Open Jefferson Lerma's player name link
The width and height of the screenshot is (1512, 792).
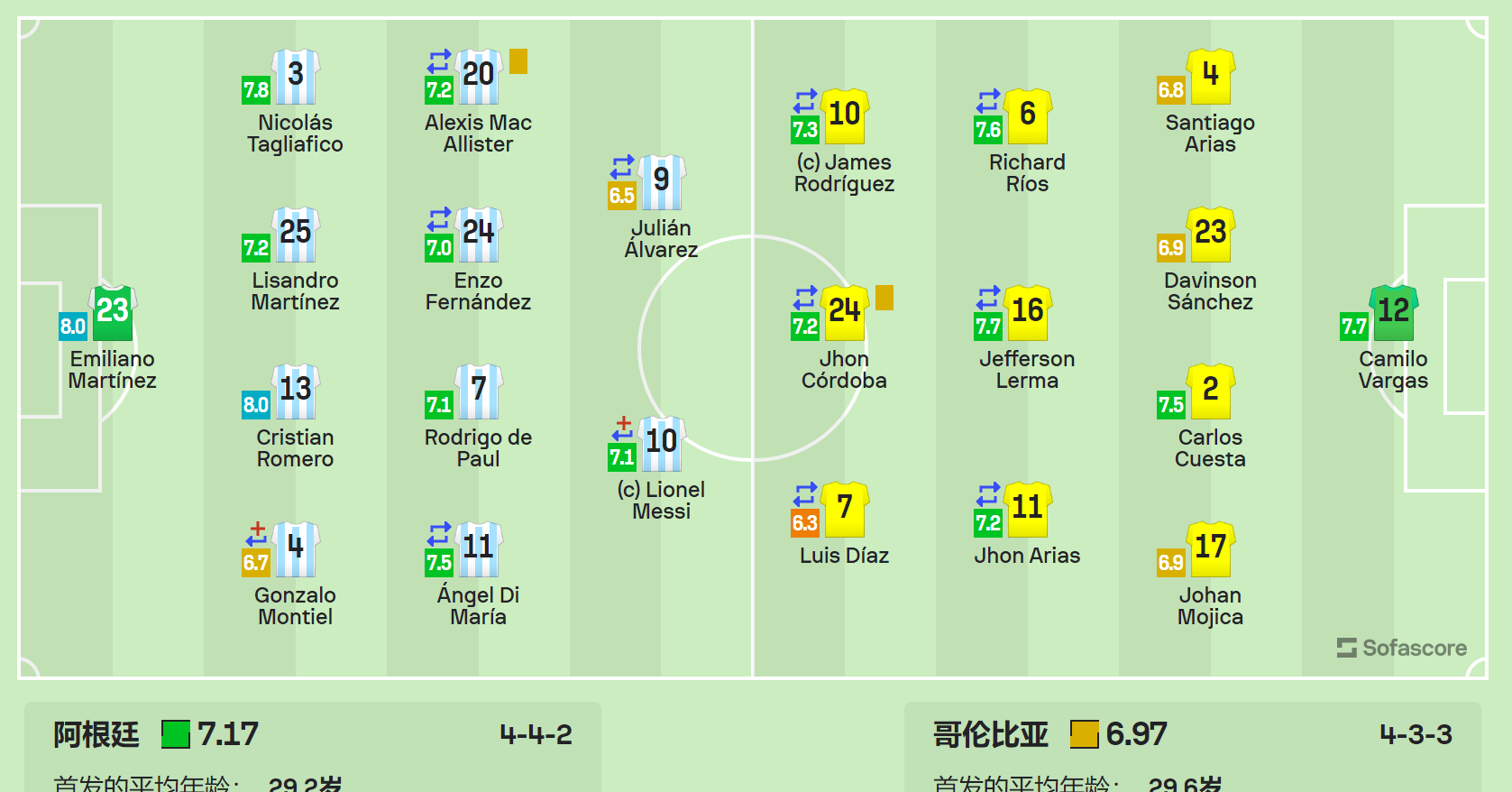[1027, 370]
